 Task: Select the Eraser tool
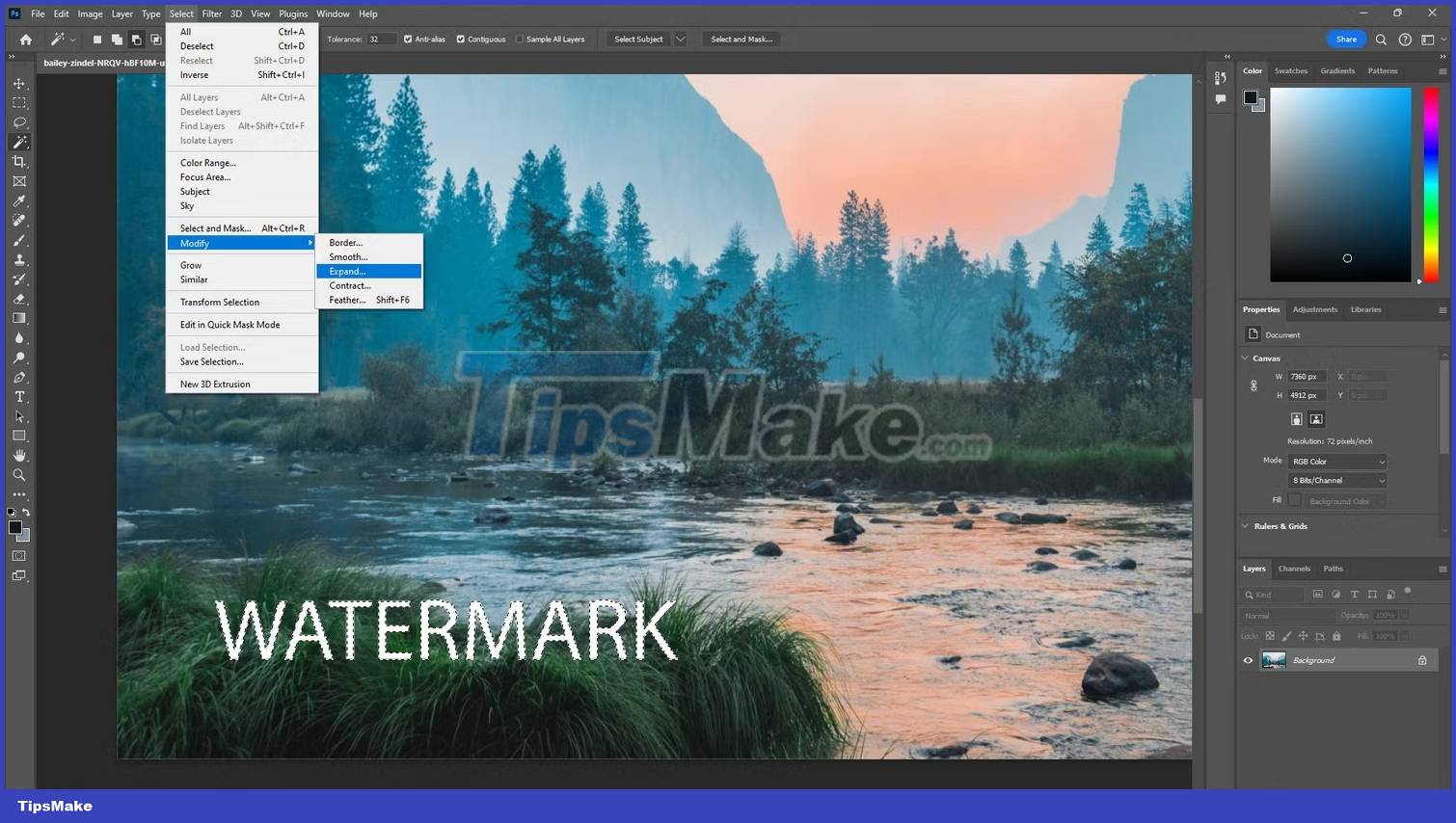click(x=18, y=298)
